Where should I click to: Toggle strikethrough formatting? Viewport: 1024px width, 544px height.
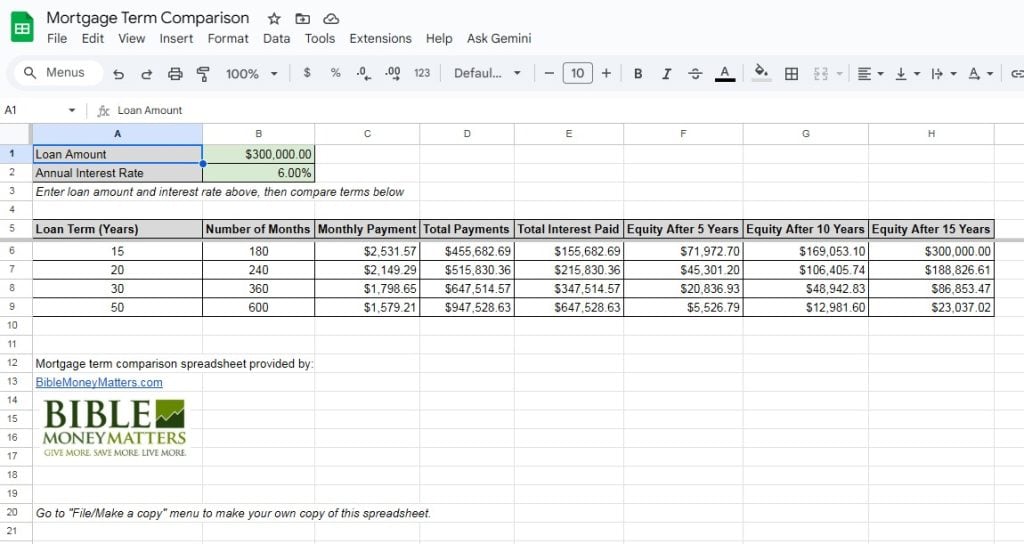pos(695,74)
